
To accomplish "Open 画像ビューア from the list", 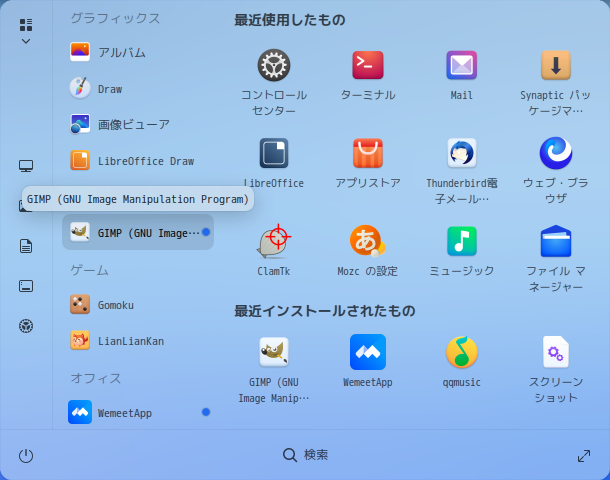I will (138, 124).
